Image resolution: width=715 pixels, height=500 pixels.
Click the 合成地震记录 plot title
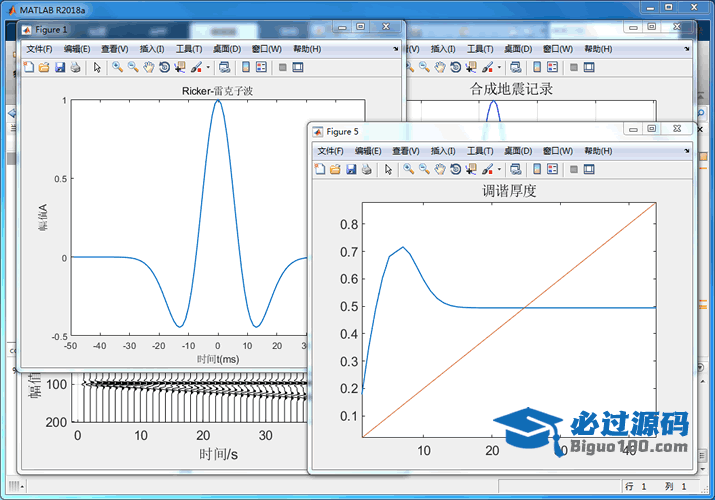coord(511,89)
